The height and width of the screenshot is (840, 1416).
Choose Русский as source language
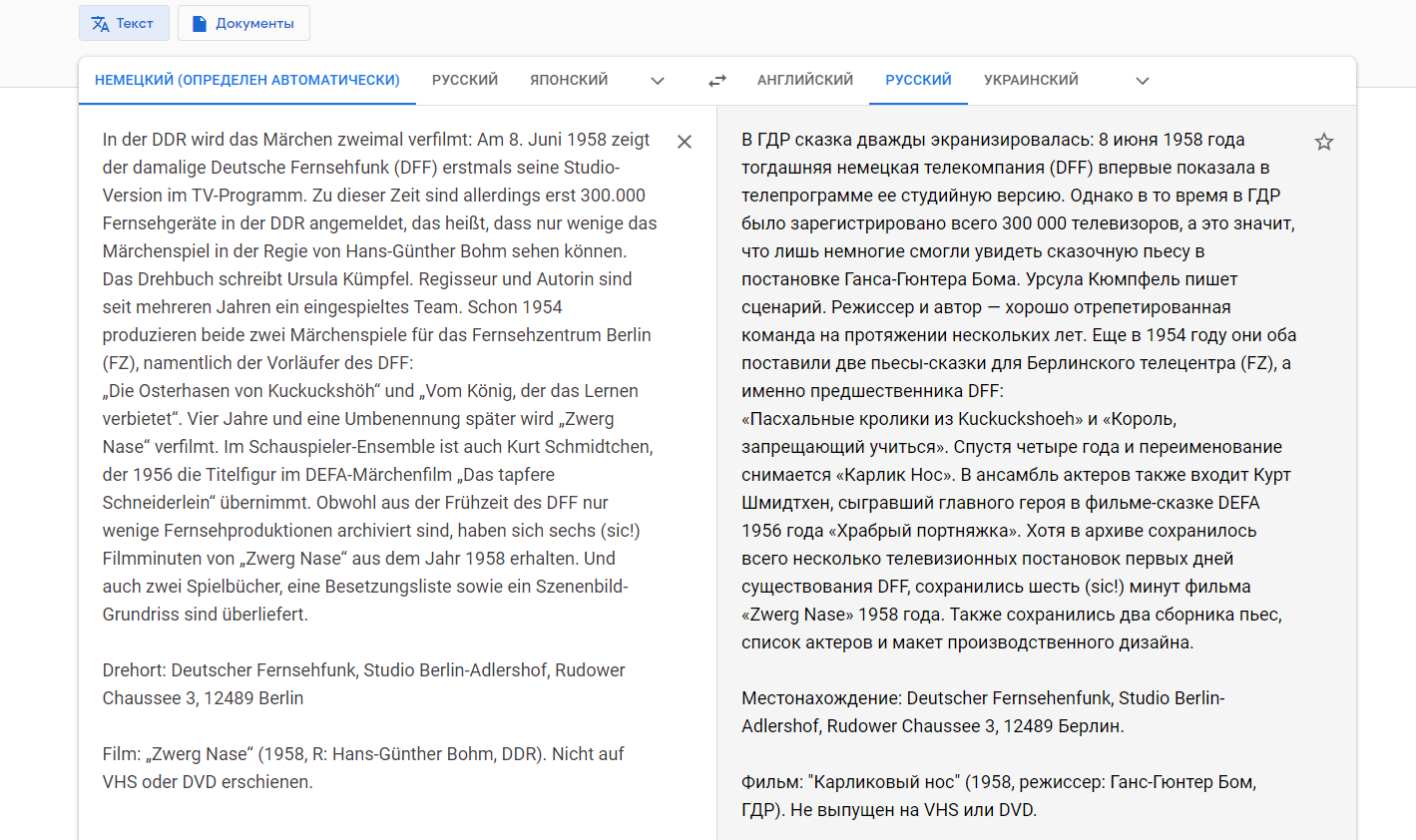(x=465, y=80)
